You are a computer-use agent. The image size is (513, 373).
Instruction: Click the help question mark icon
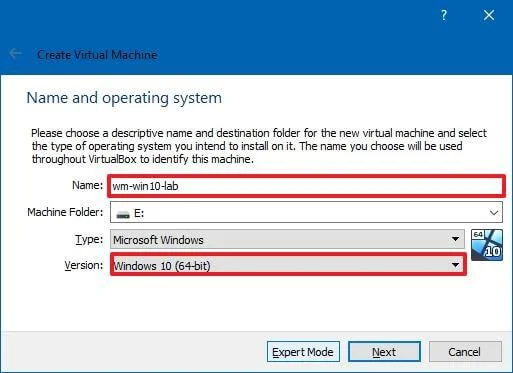pos(444,15)
